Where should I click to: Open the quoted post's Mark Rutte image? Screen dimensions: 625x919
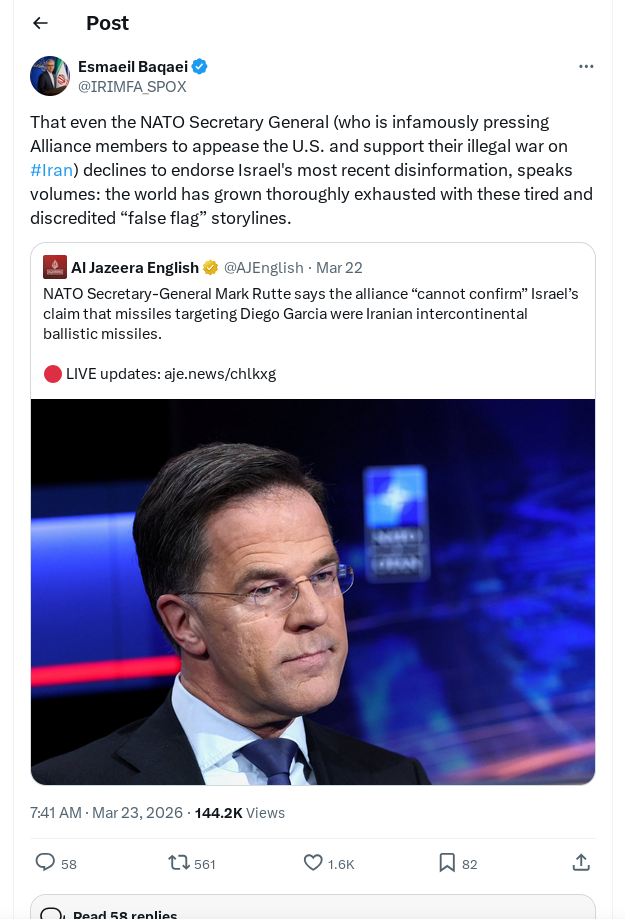[x=313, y=591]
